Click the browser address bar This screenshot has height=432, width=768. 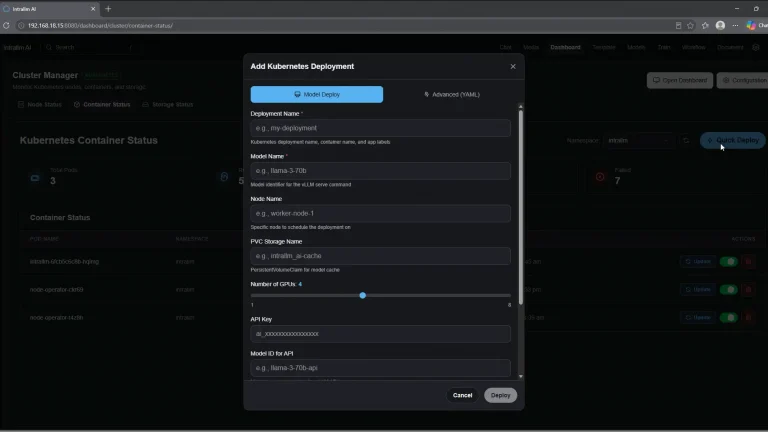(x=343, y=25)
